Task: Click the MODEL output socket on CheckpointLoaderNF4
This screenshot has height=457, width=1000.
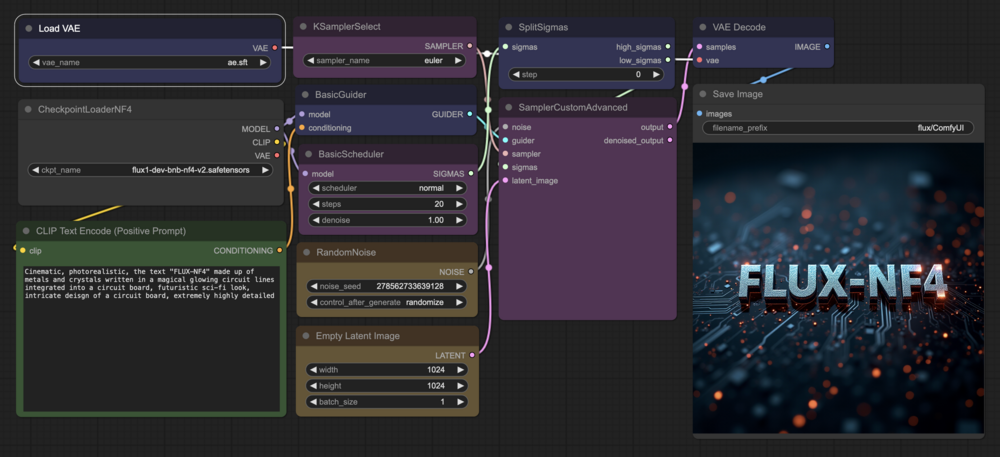Action: [276, 129]
